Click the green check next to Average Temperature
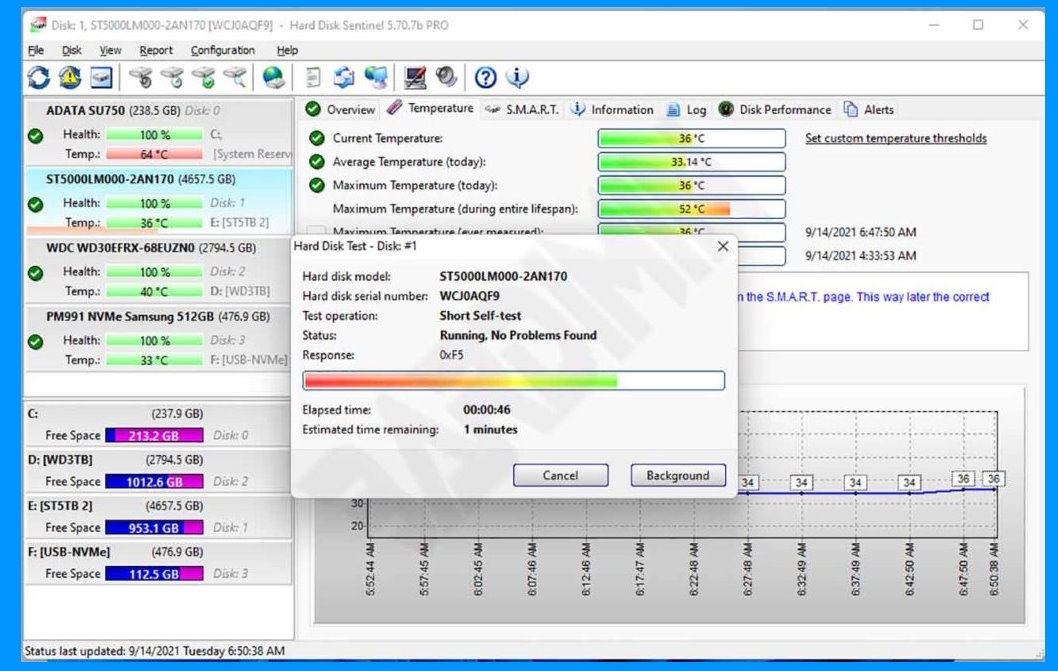This screenshot has width=1058, height=671. coord(316,162)
